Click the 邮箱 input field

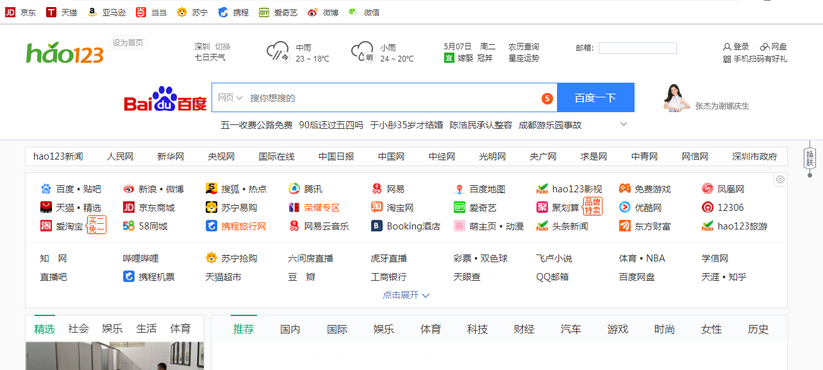pos(637,48)
